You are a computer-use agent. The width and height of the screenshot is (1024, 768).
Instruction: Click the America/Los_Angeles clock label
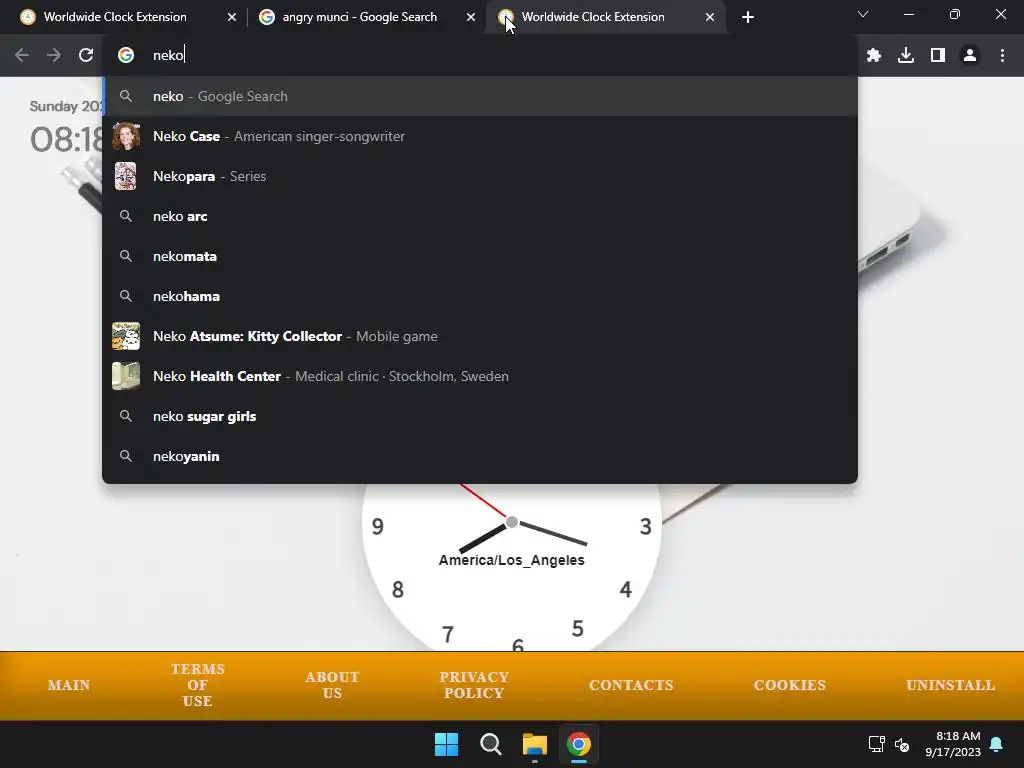click(511, 560)
